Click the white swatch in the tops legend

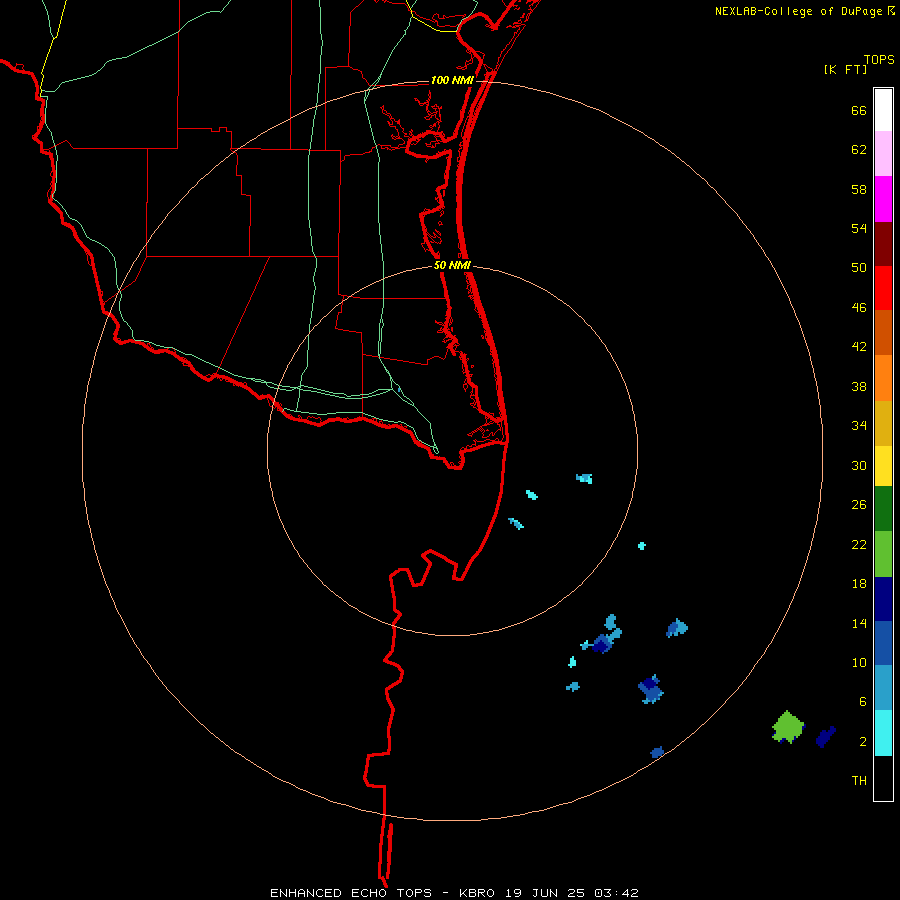[x=883, y=110]
